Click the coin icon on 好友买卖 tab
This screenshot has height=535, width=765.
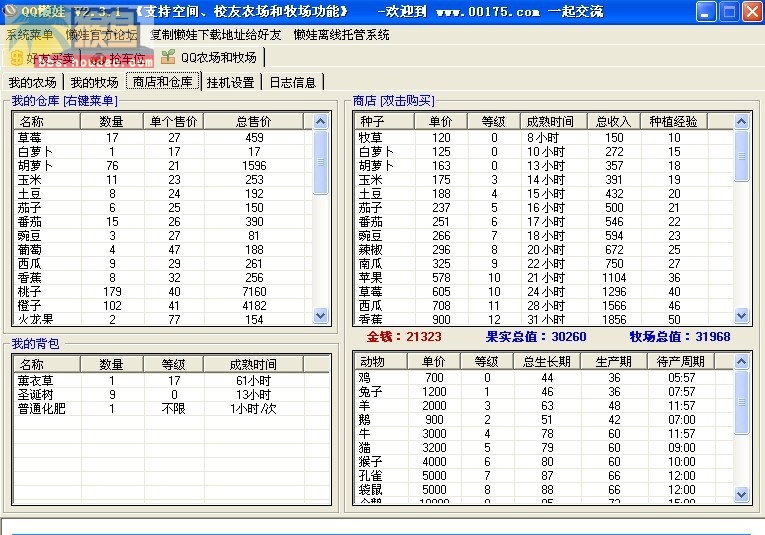click(17, 59)
